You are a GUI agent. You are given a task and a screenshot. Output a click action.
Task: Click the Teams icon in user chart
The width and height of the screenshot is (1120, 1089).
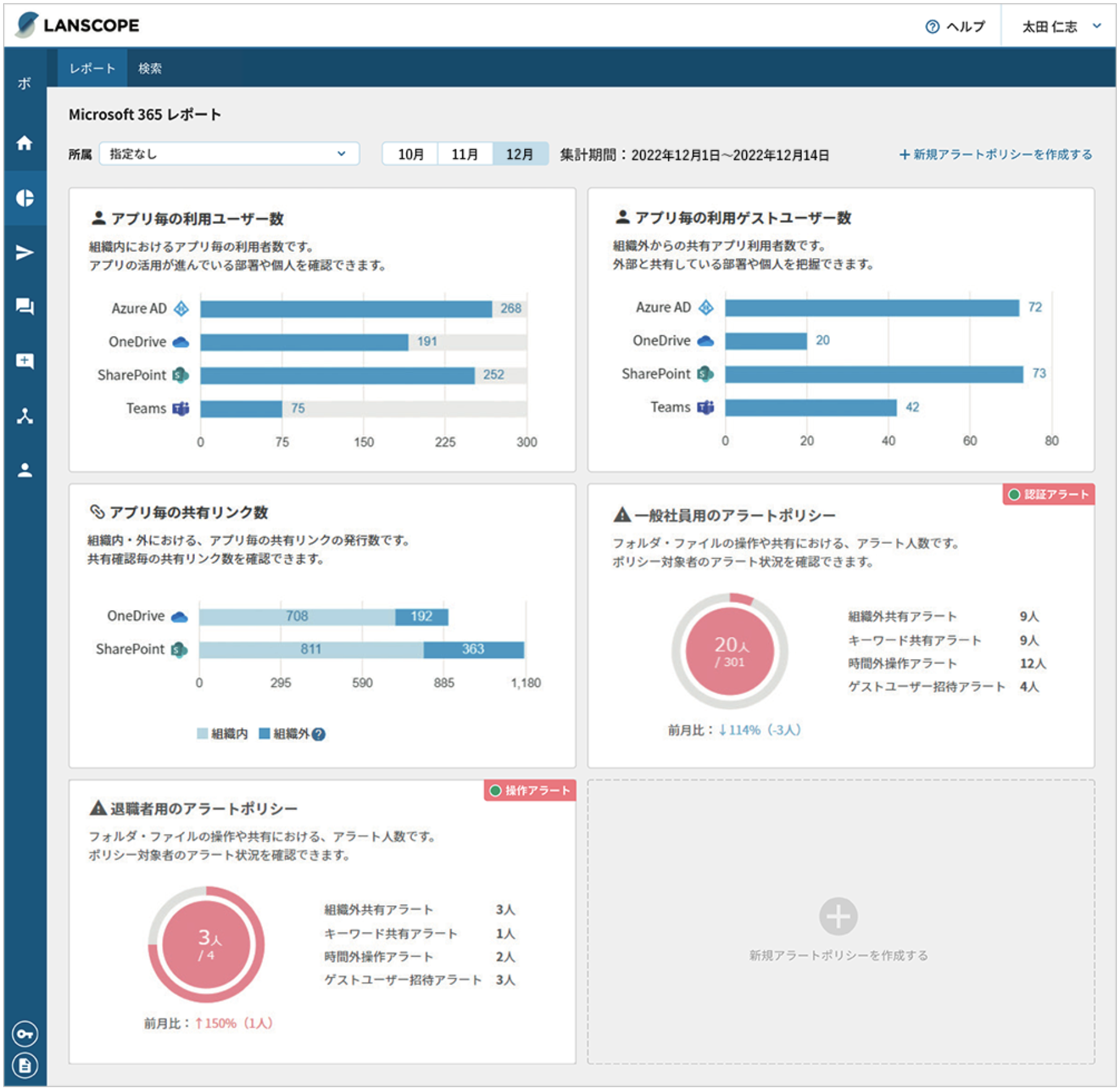coord(181,408)
